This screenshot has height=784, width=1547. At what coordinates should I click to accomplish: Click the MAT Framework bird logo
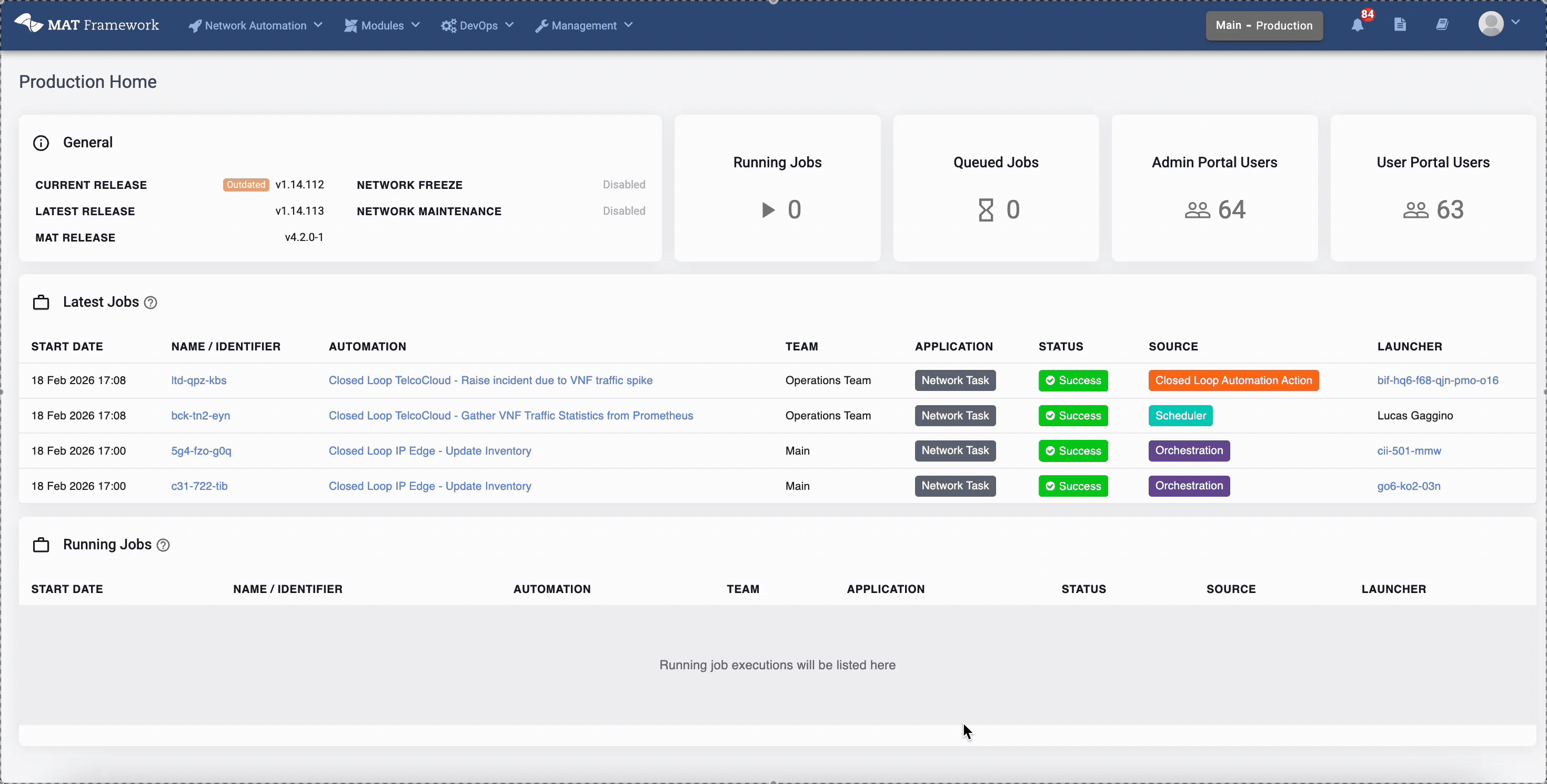[x=28, y=24]
